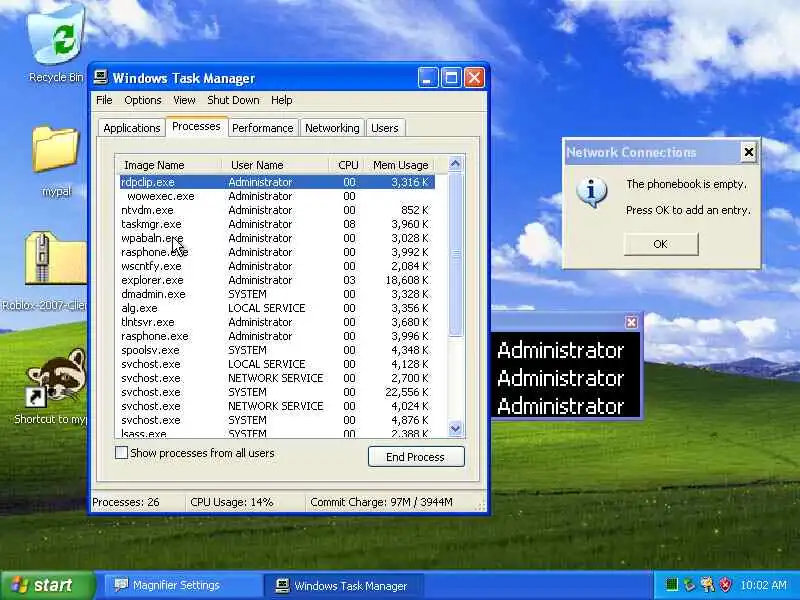This screenshot has width=800, height=600.
Task: Close the magnifier window showing Administrator
Action: [631, 322]
